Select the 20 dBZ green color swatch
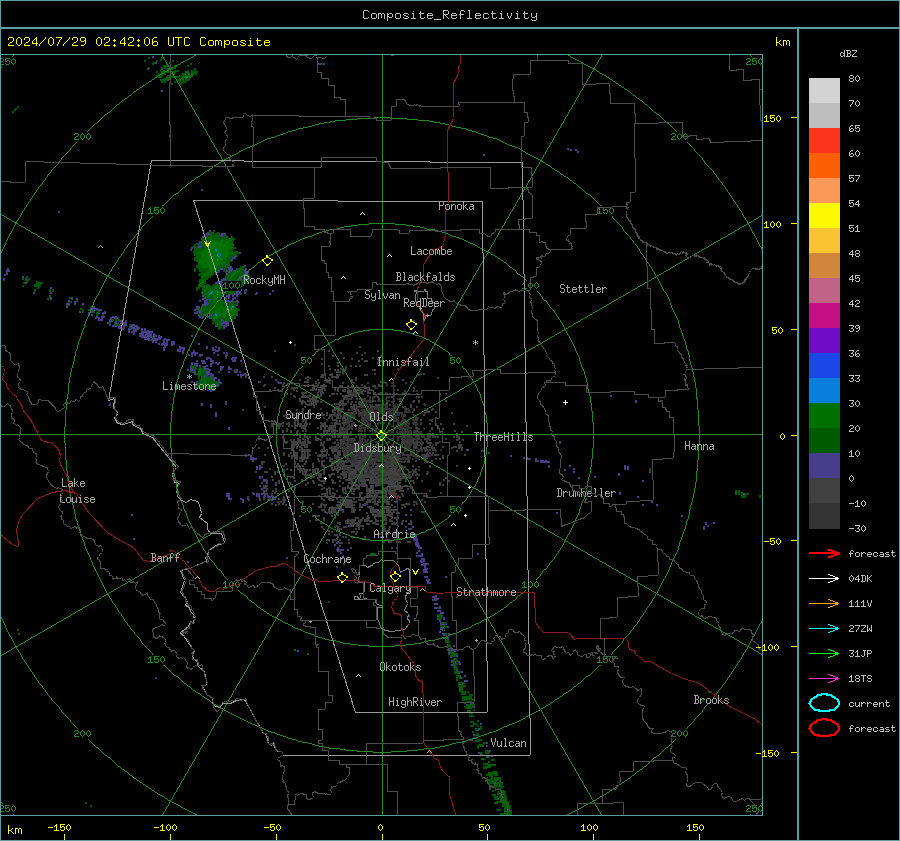The width and height of the screenshot is (900, 841). pos(824,415)
